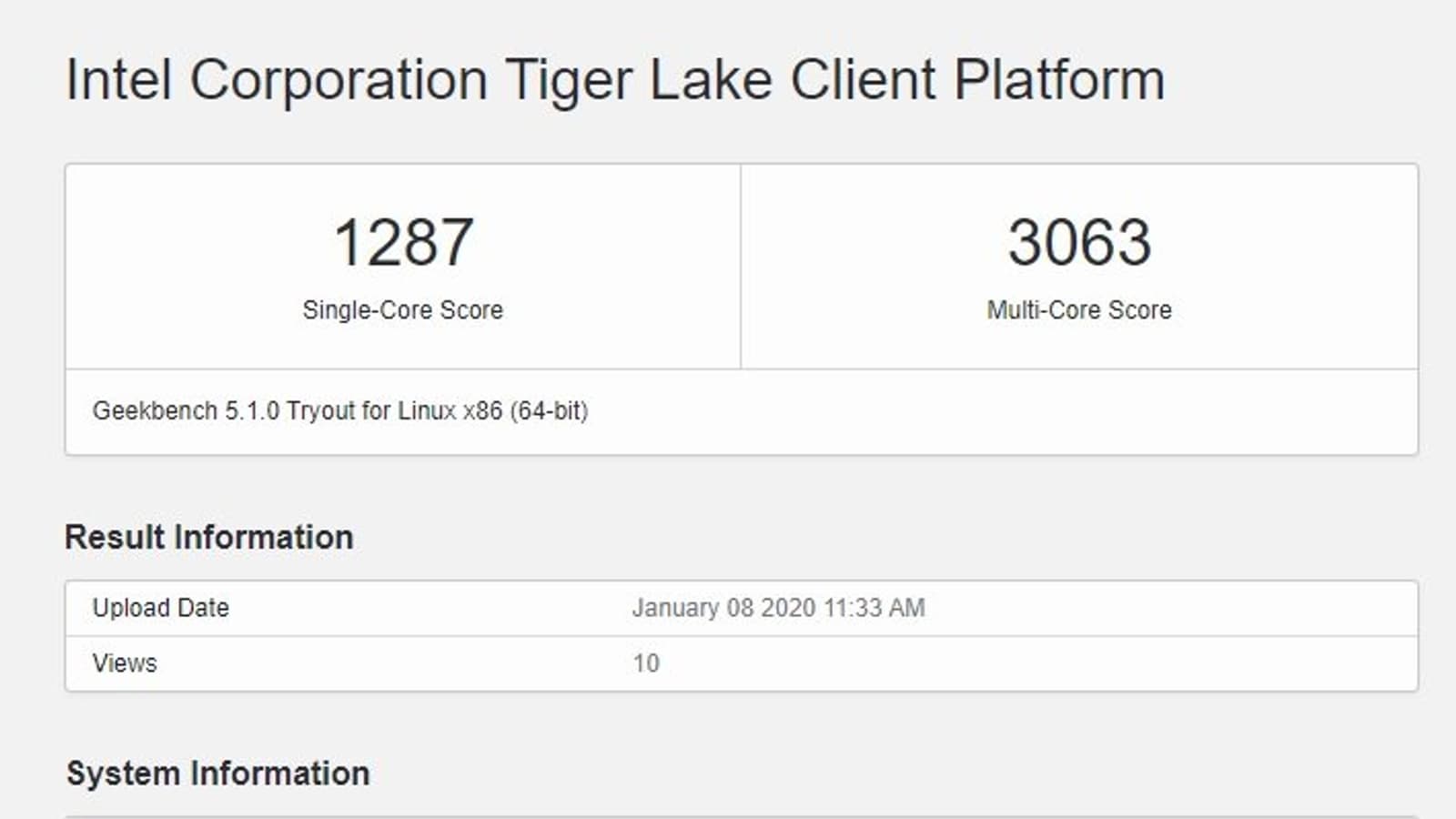Click the Views row label
Screen dimensions: 1456x819
pyautogui.click(x=125, y=663)
